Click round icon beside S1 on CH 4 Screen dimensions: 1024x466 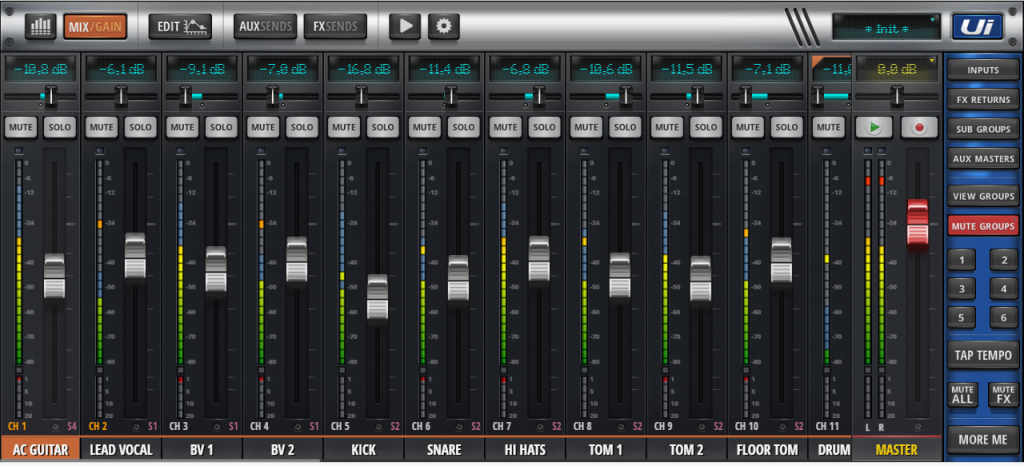tap(298, 427)
